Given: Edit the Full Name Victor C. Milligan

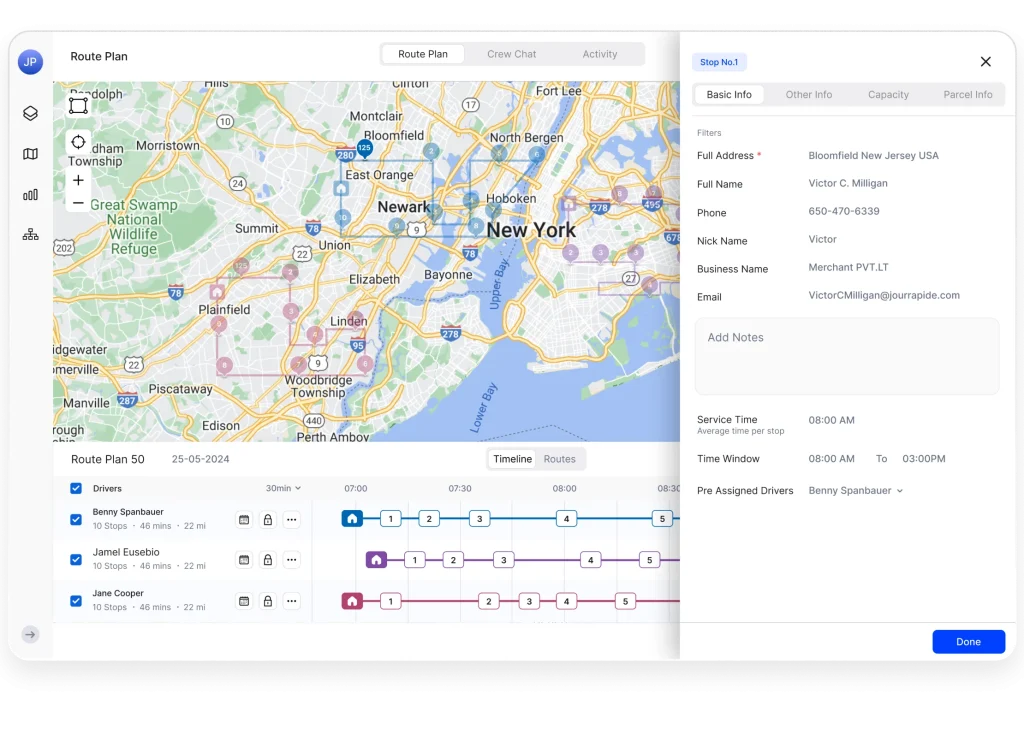Looking at the screenshot, I should click(x=848, y=183).
